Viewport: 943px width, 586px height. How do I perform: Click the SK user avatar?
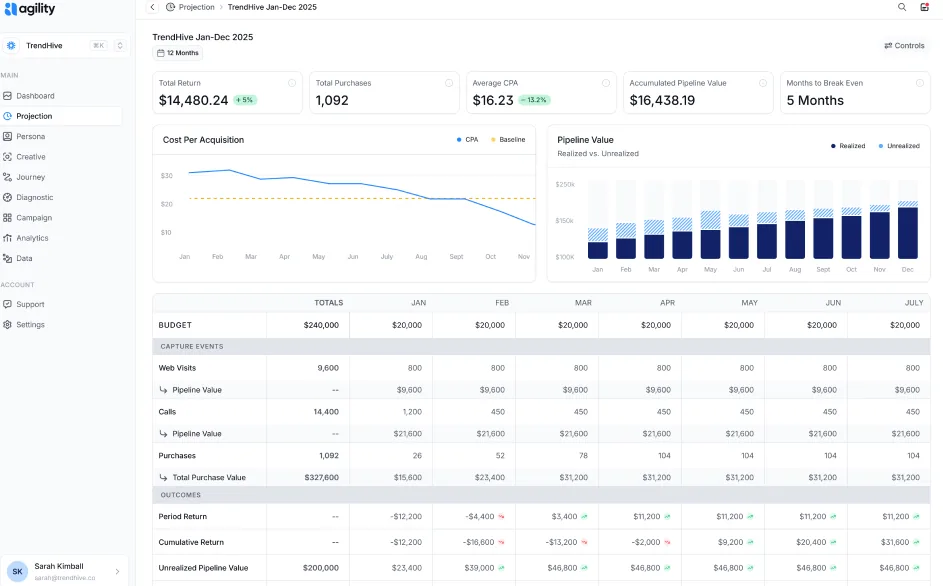17,572
